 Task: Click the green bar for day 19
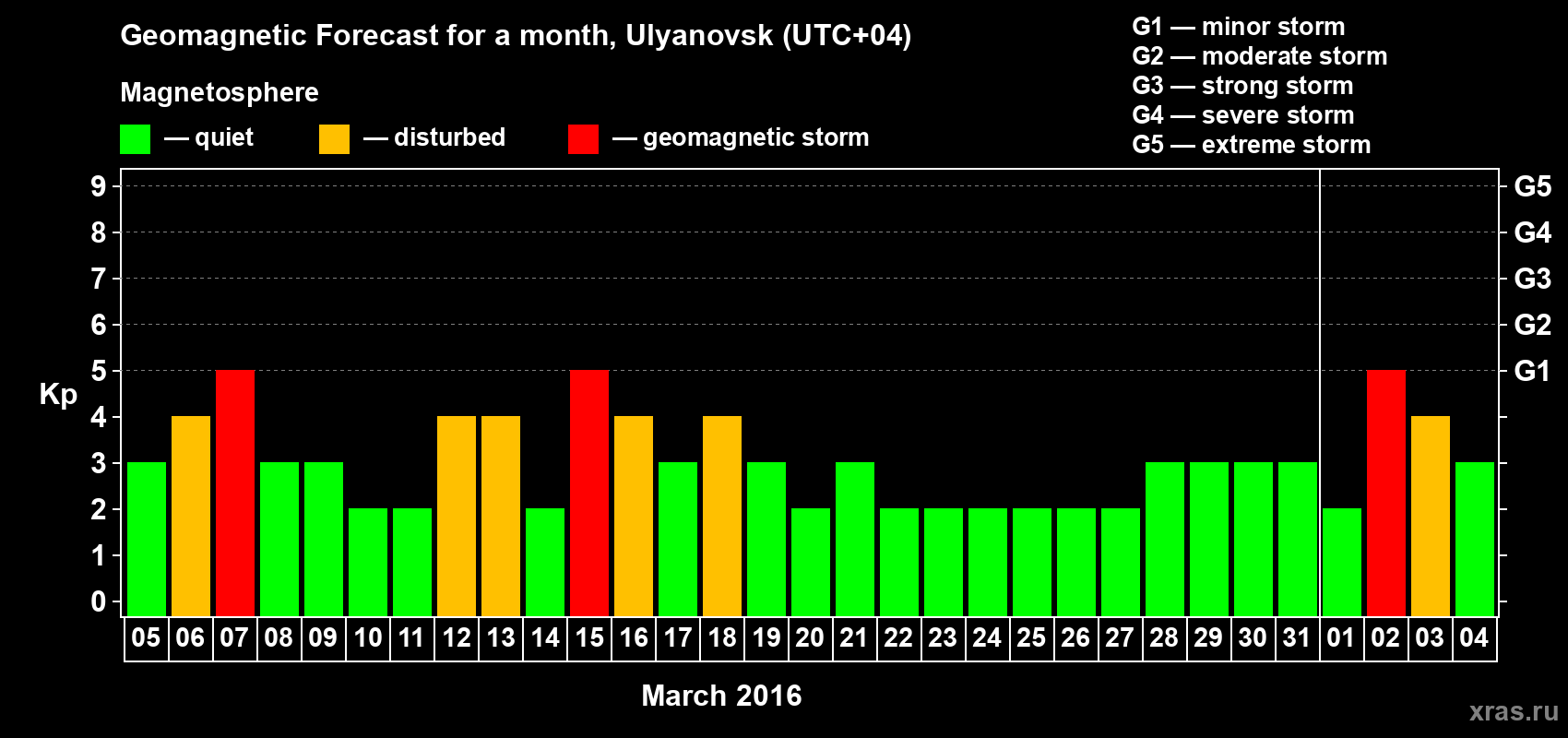[766, 539]
